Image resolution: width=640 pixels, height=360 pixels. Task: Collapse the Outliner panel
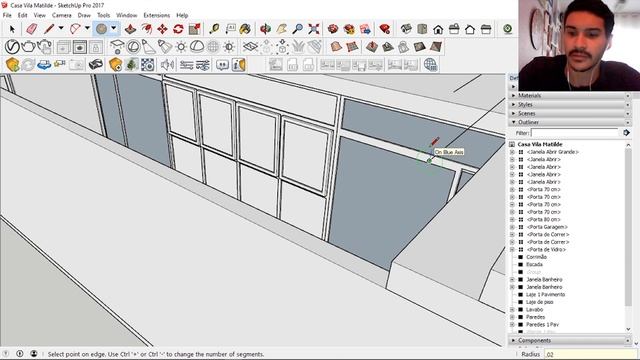(x=513, y=122)
